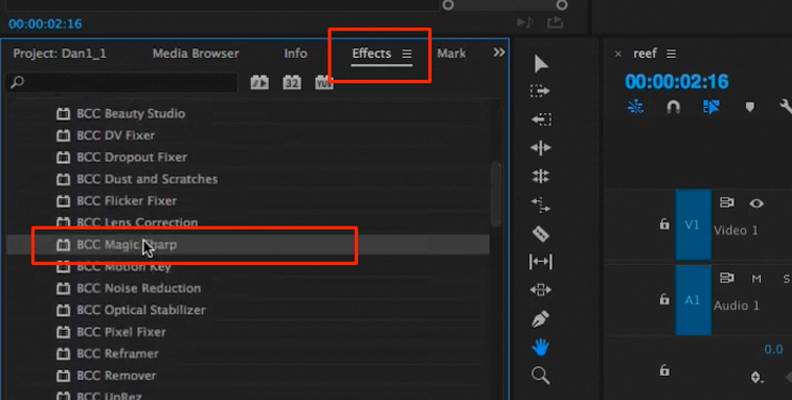Viewport: 792px width, 400px height.
Task: Open the reef sequence panel menu
Action: (x=671, y=54)
